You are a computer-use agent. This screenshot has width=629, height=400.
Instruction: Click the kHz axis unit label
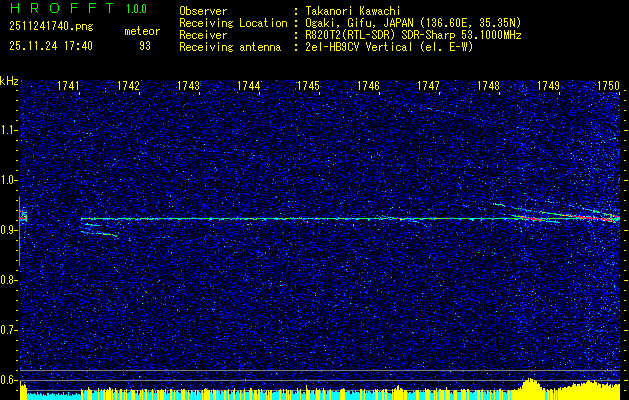[x=9, y=81]
